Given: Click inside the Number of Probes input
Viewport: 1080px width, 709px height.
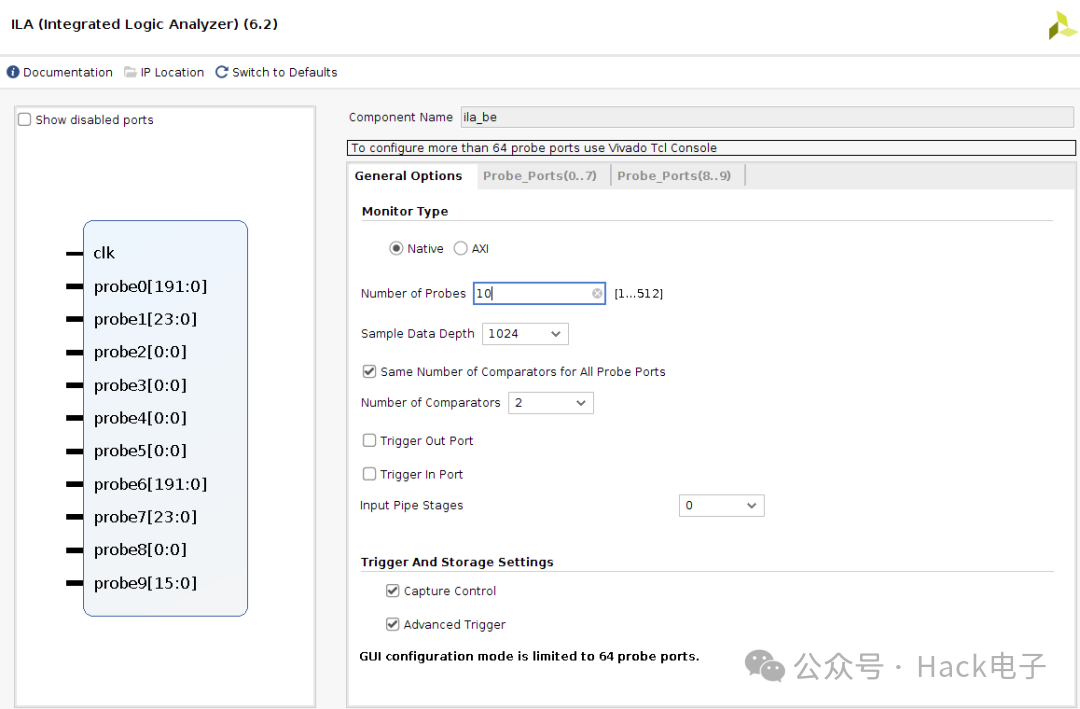Looking at the screenshot, I should (530, 294).
